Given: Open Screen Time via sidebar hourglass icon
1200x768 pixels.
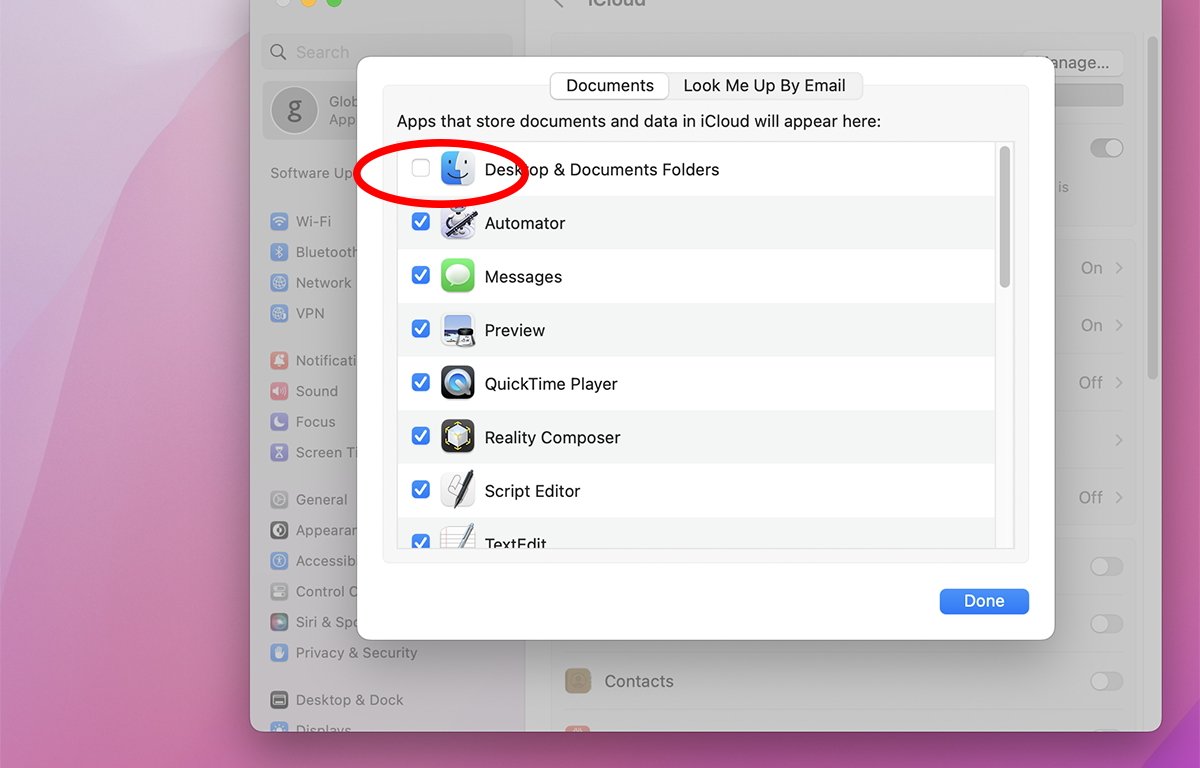Looking at the screenshot, I should coord(279,452).
